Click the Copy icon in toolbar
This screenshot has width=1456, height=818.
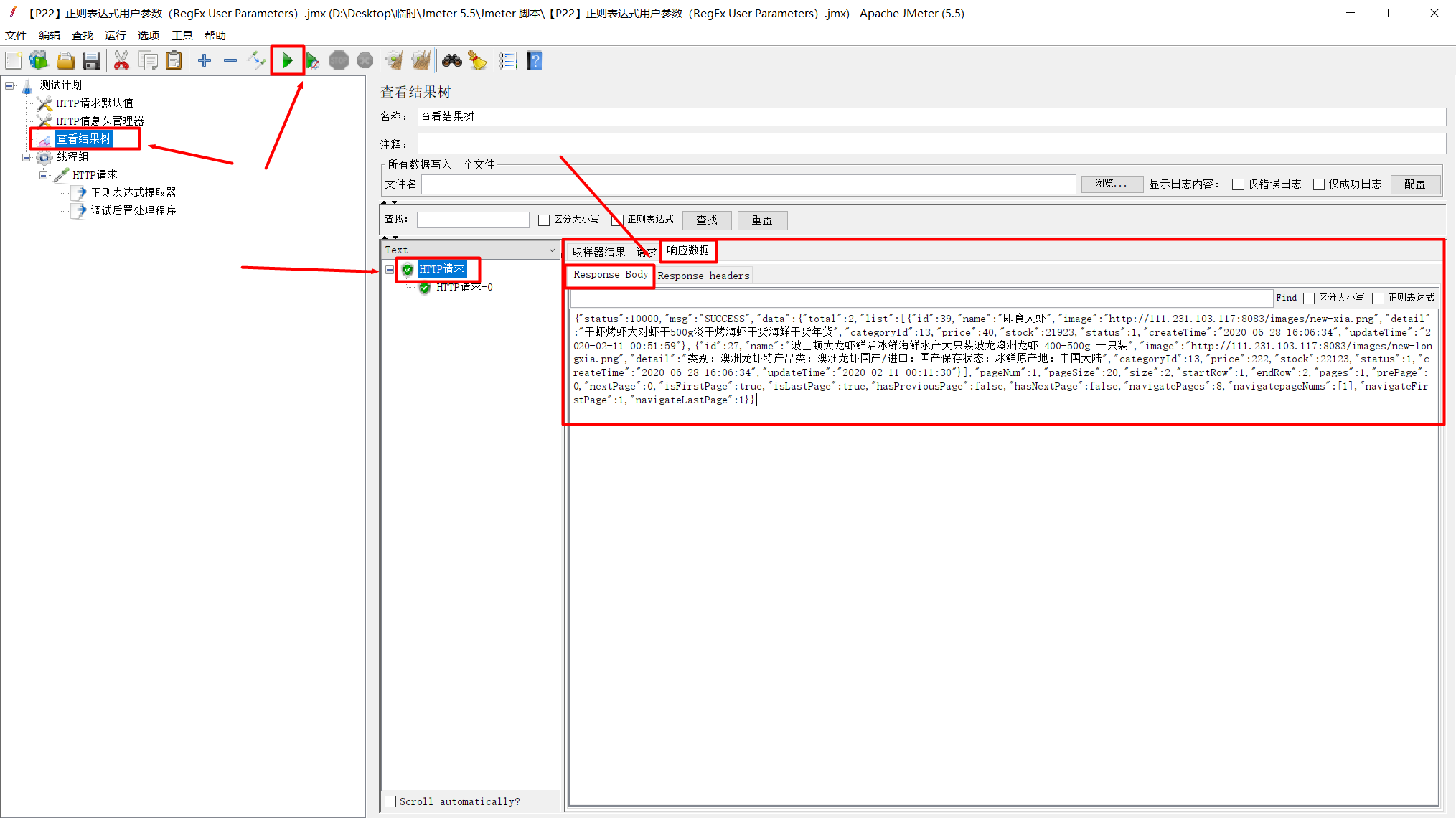click(148, 61)
